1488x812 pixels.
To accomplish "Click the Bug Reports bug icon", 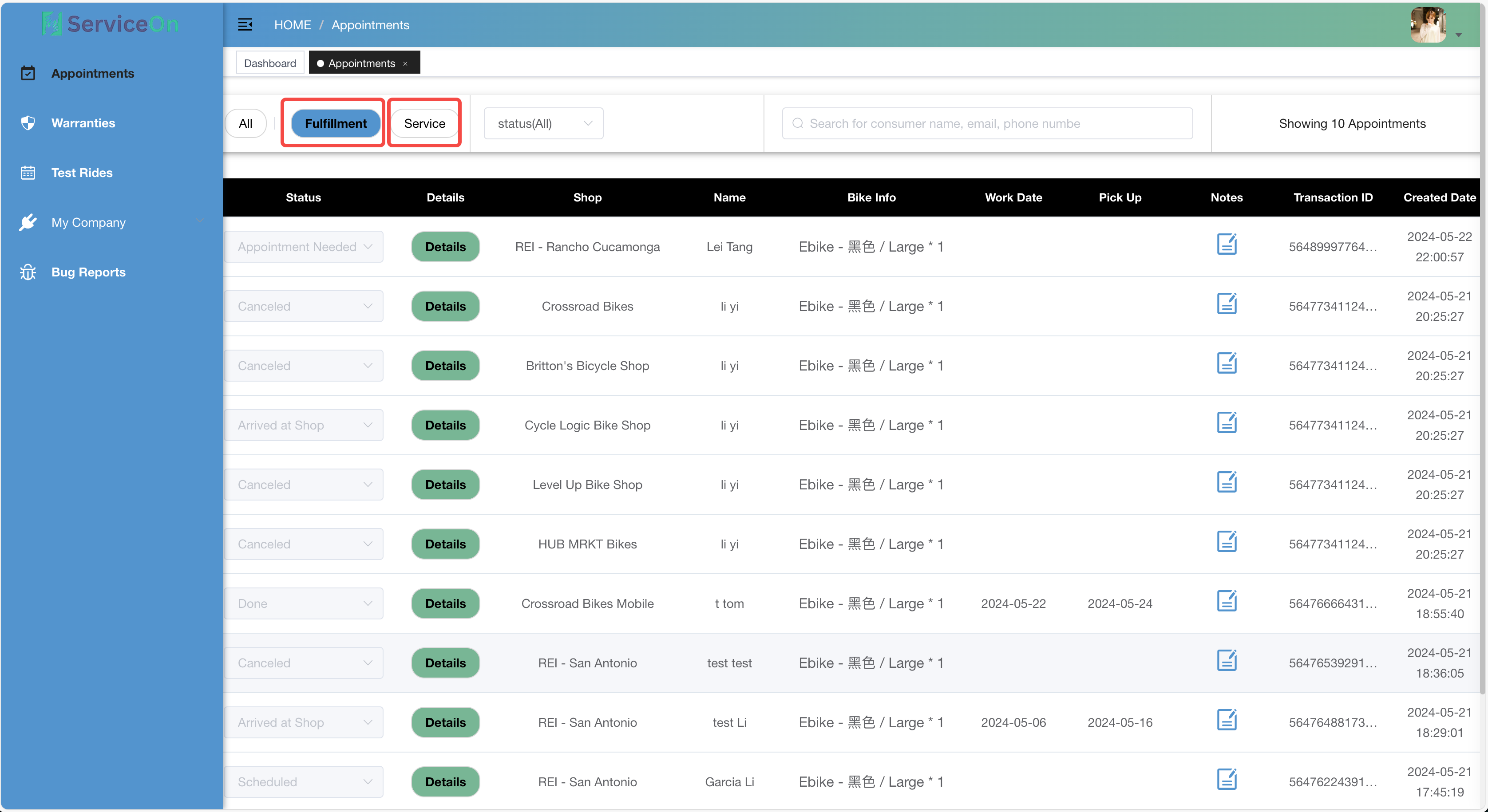I will click(x=28, y=272).
